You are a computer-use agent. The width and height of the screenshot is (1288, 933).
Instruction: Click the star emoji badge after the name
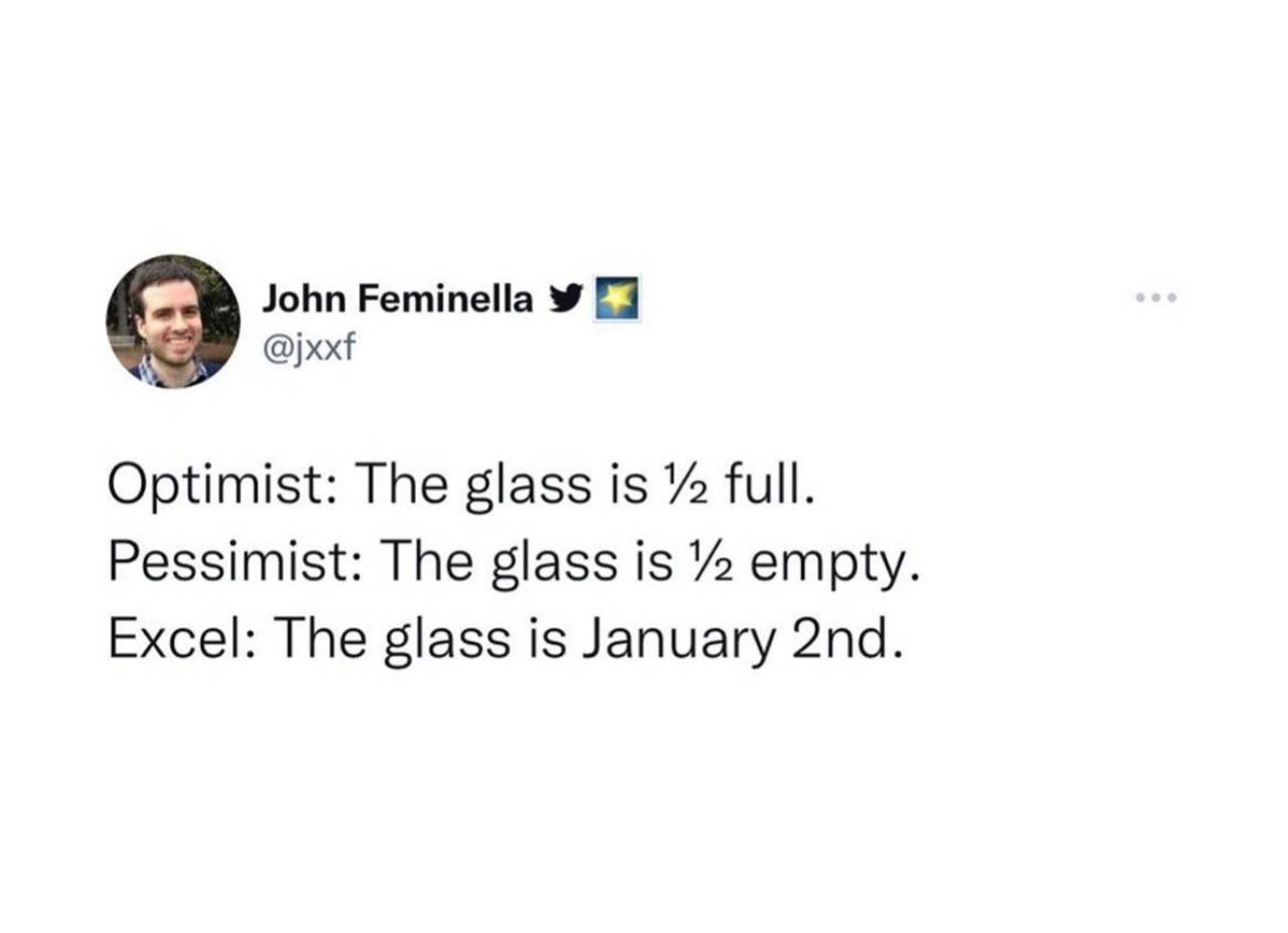coord(617,299)
